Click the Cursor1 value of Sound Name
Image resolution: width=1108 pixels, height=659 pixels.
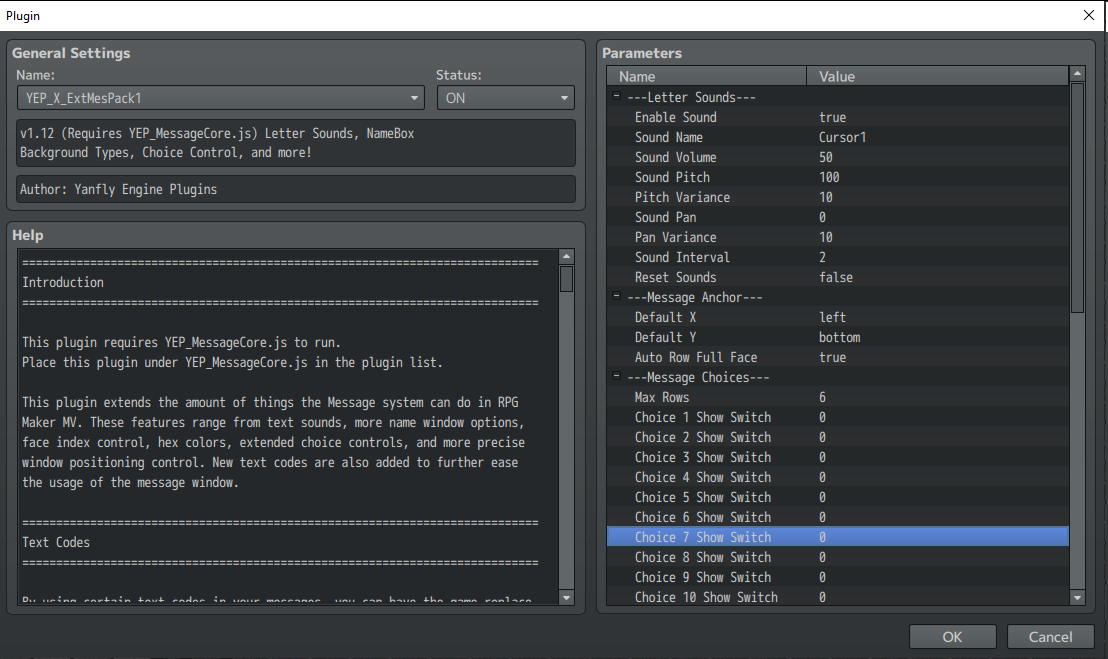click(x=842, y=137)
